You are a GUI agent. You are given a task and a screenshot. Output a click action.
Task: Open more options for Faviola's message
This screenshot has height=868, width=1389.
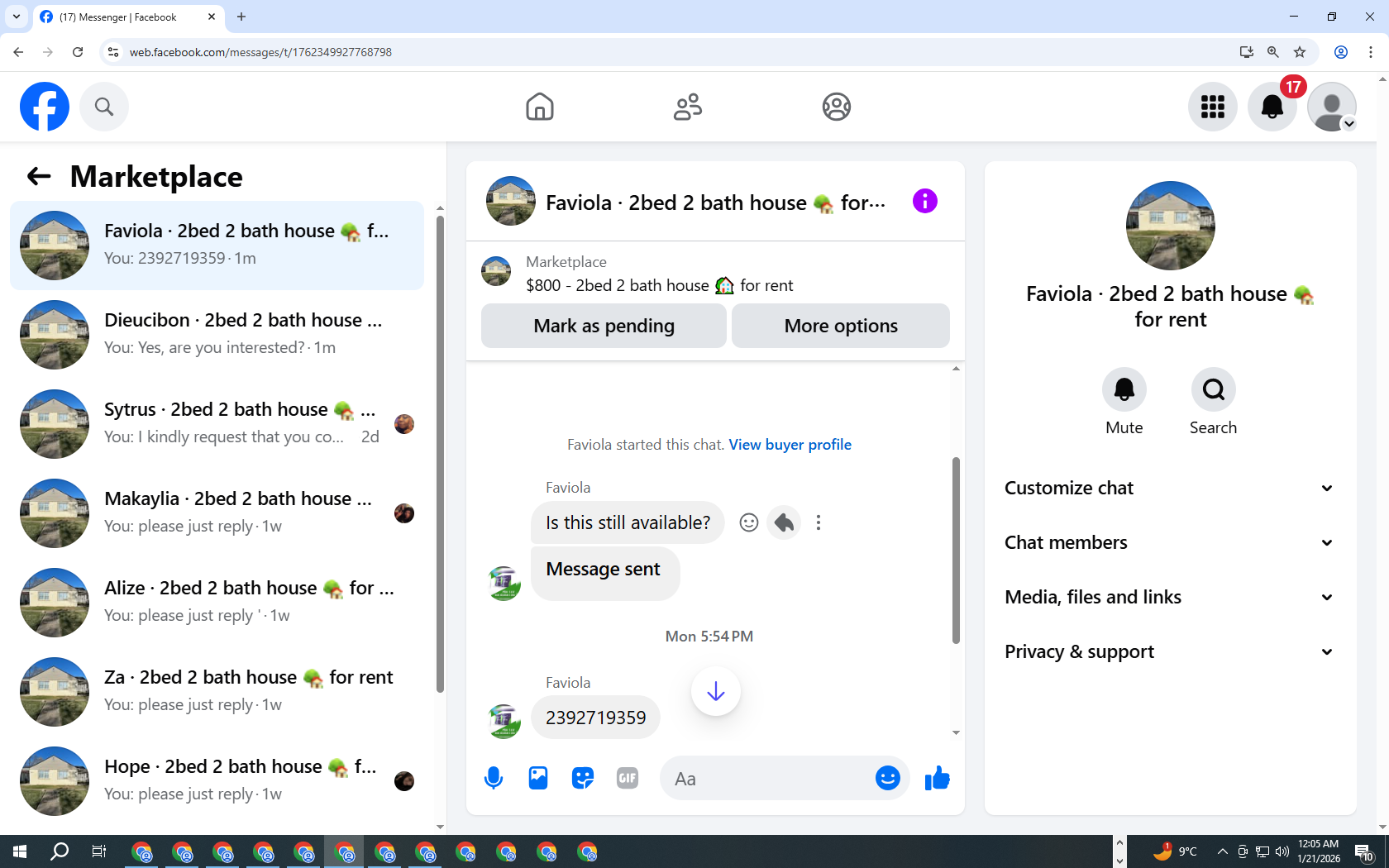[x=819, y=522]
